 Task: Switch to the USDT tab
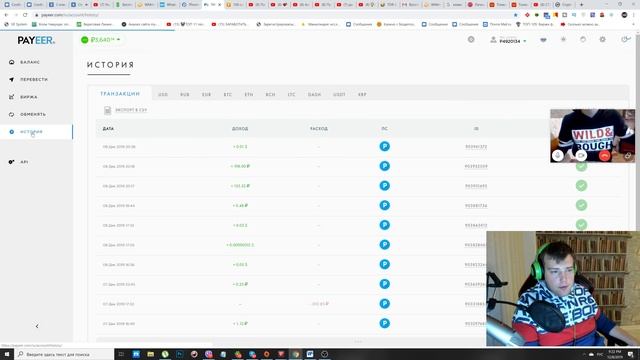coord(339,95)
